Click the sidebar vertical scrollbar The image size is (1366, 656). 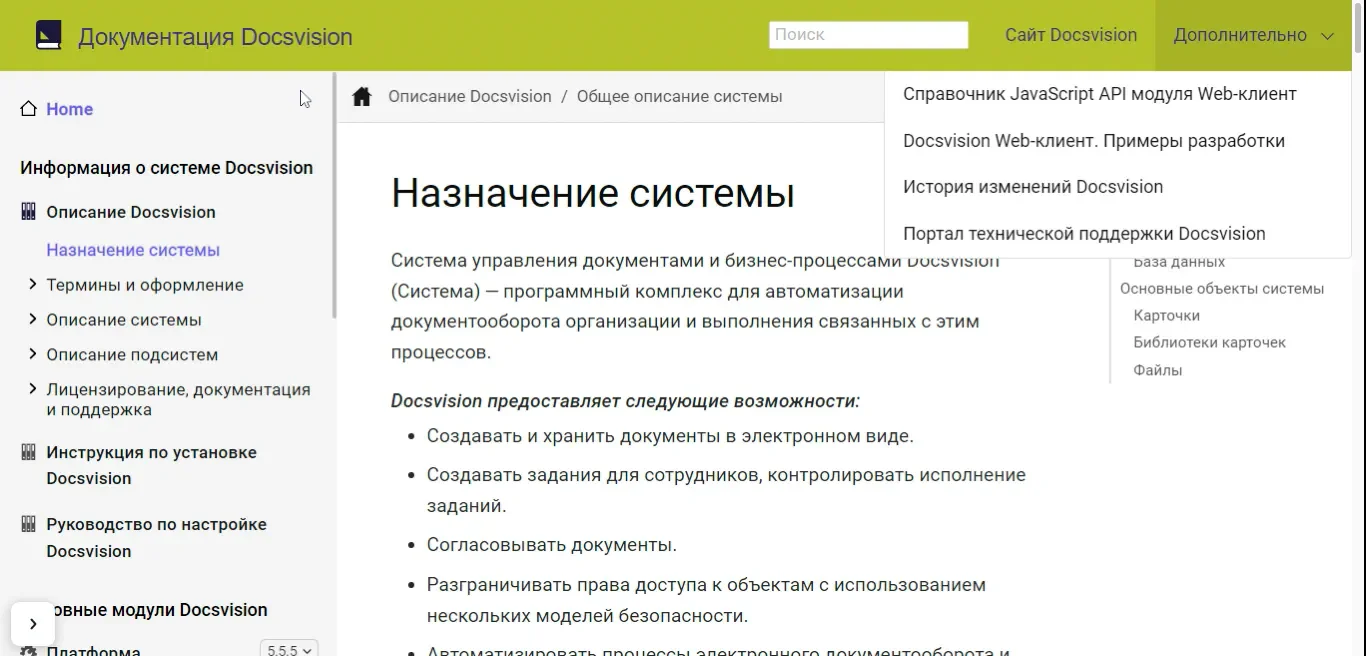pos(334,195)
